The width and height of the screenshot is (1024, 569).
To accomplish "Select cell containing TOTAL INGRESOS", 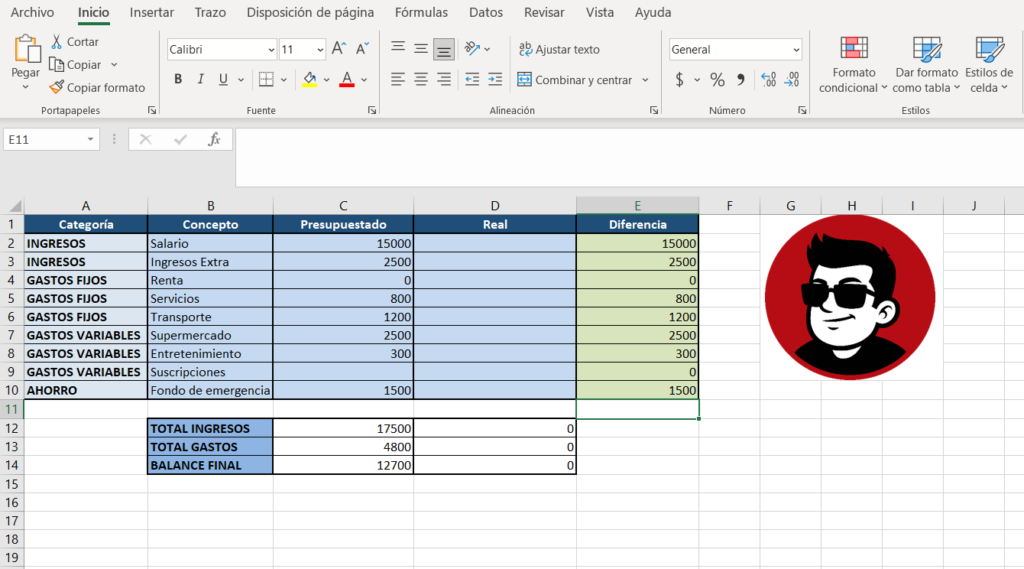I will click(210, 428).
